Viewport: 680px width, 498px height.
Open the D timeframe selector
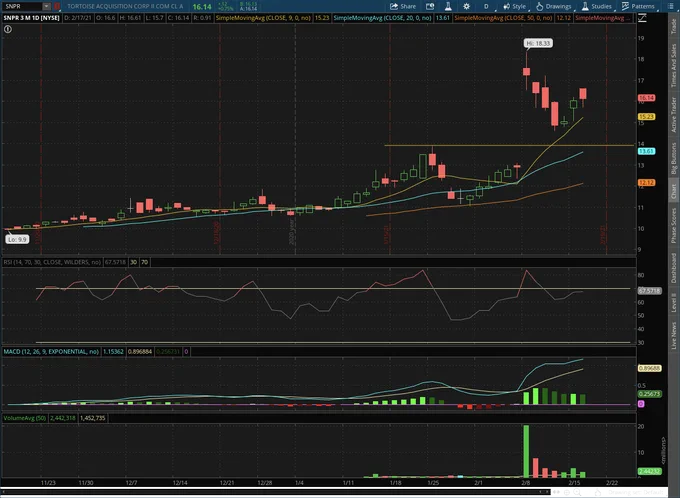[486, 7]
